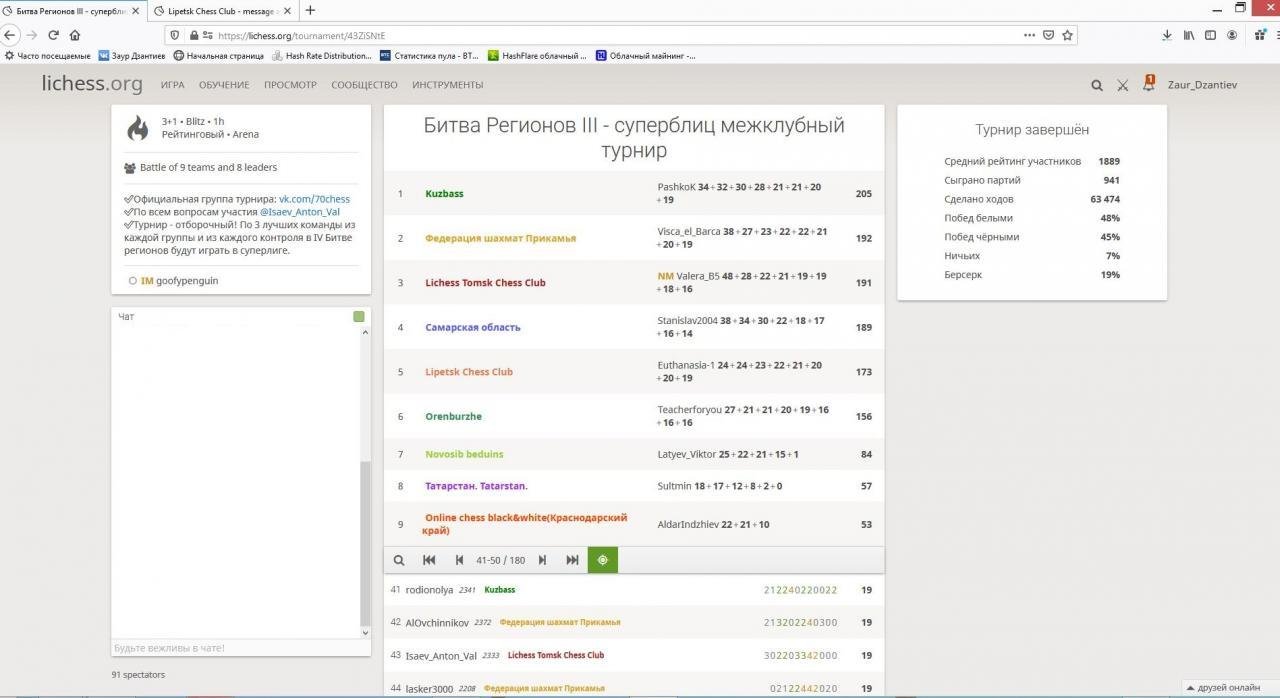
Task: Open notifications bell with badge 1
Action: (1148, 84)
